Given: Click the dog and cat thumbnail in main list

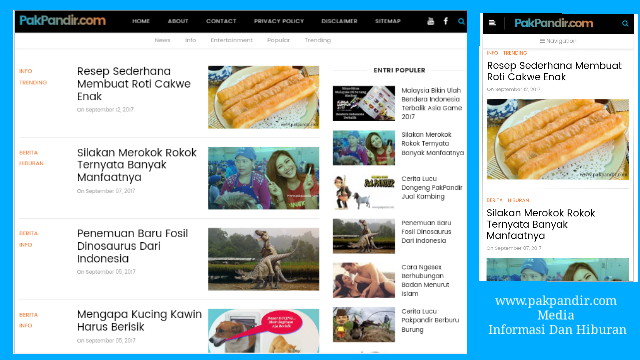Looking at the screenshot, I should pos(264,331).
